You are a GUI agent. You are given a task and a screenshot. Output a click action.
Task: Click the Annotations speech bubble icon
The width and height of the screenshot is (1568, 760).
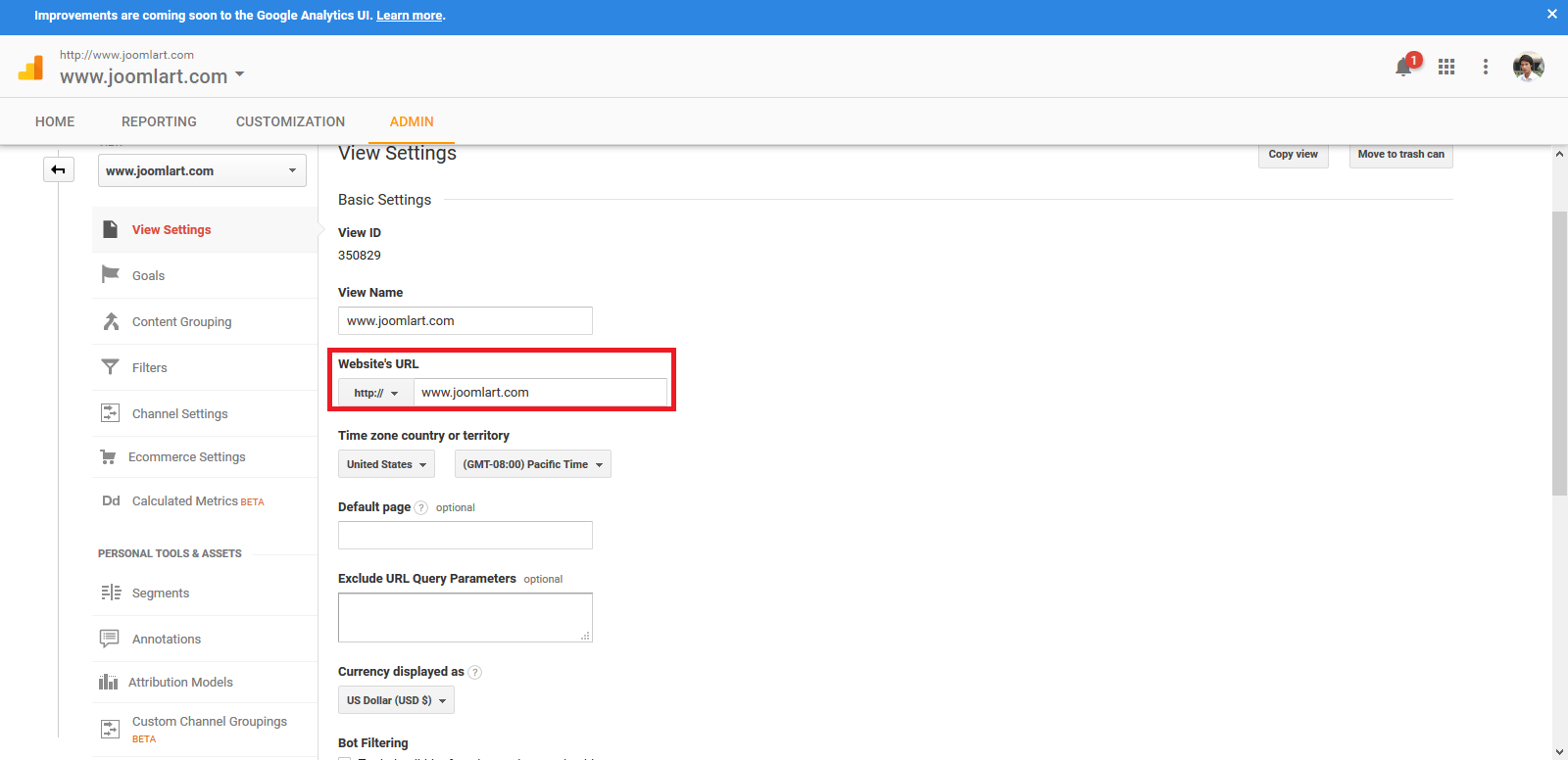tap(110, 639)
